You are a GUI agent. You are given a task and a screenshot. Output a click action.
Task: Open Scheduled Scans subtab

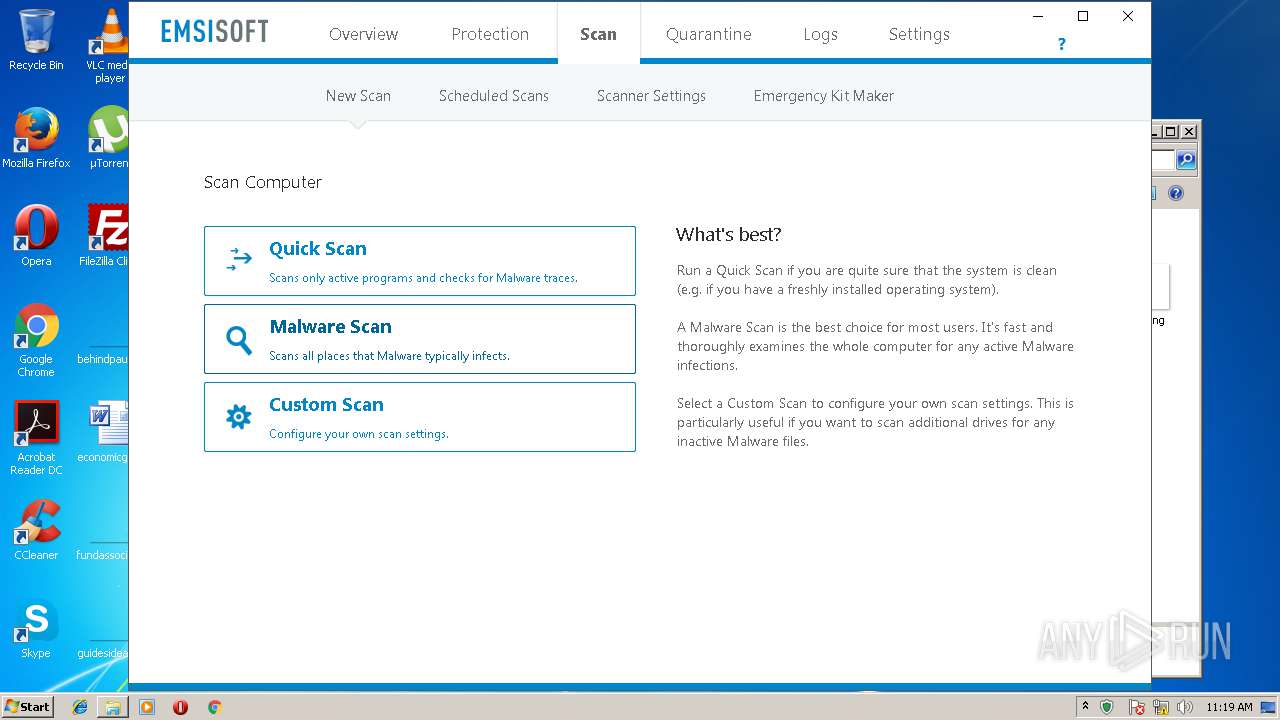(x=494, y=96)
